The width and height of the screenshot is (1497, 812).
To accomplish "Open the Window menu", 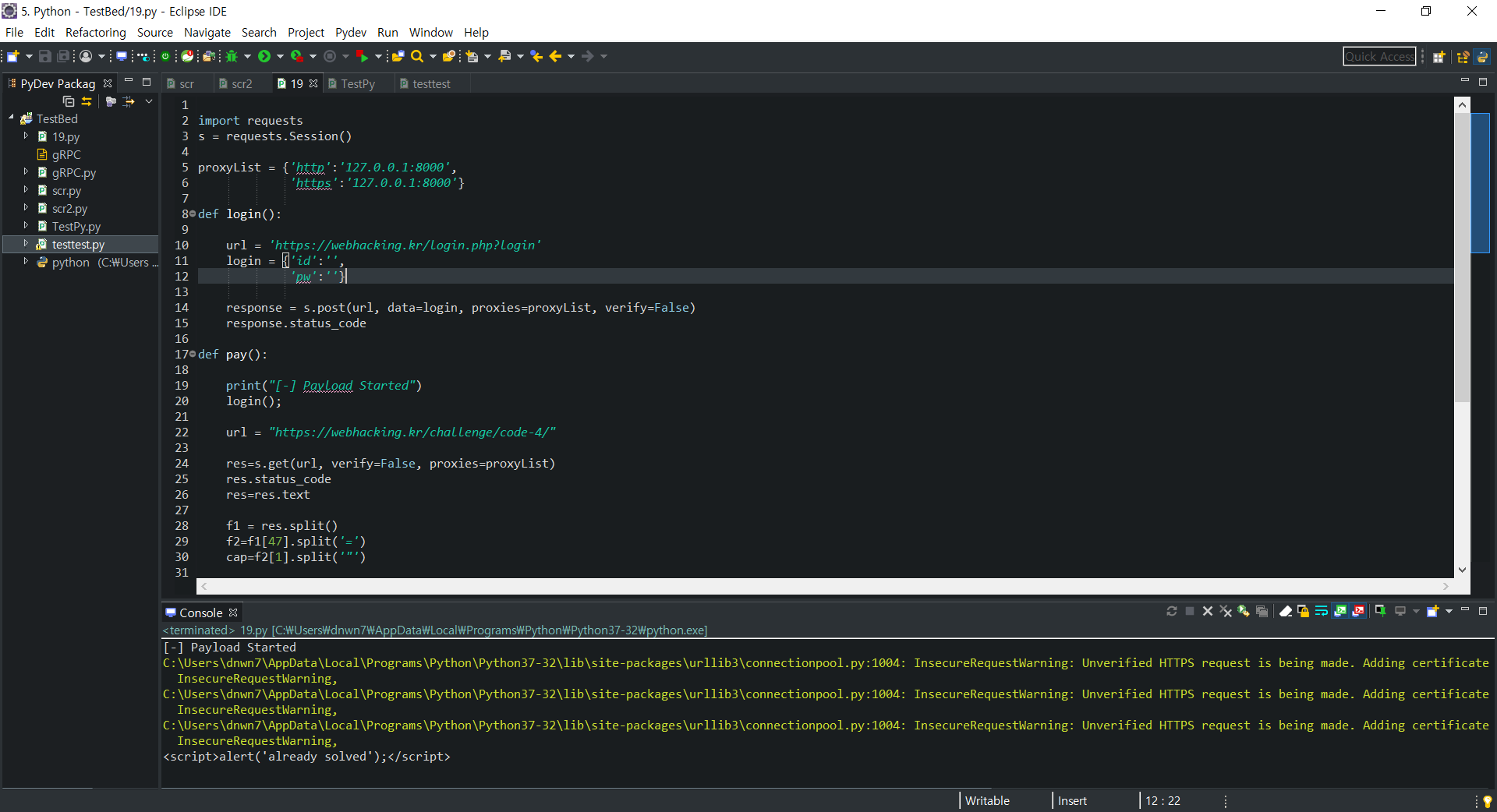I will coord(431,32).
